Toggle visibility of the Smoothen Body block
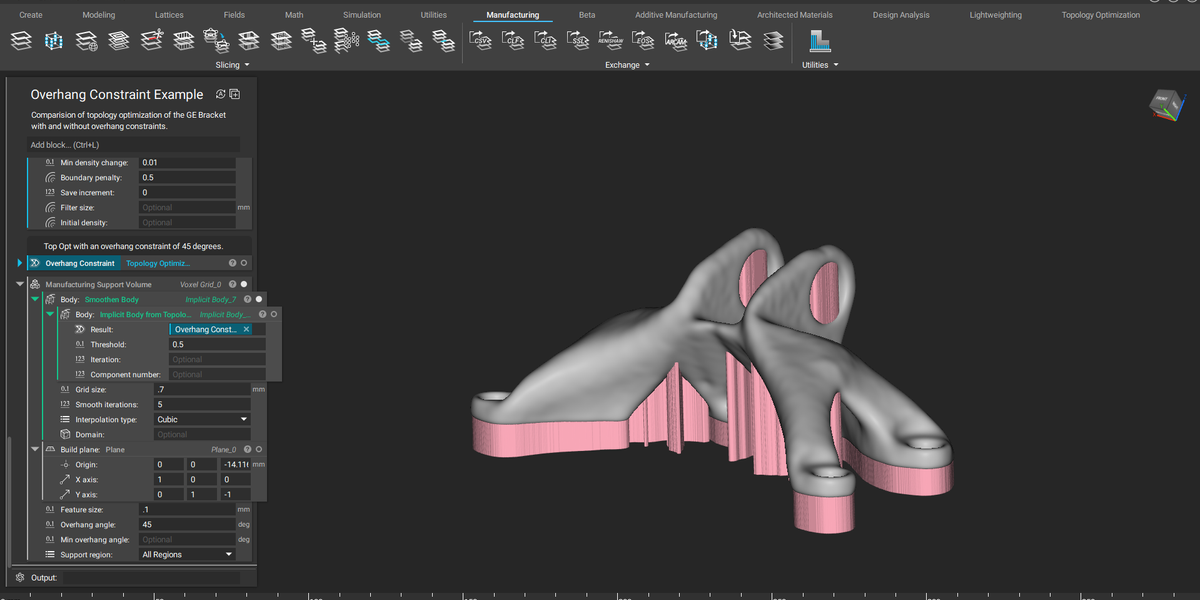The width and height of the screenshot is (1200, 600). (259, 299)
